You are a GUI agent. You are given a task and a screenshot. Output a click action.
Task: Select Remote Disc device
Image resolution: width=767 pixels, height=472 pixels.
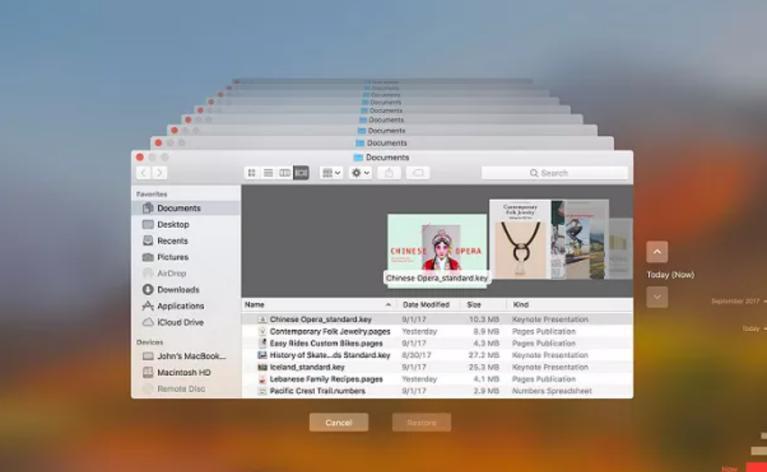[x=186, y=389]
